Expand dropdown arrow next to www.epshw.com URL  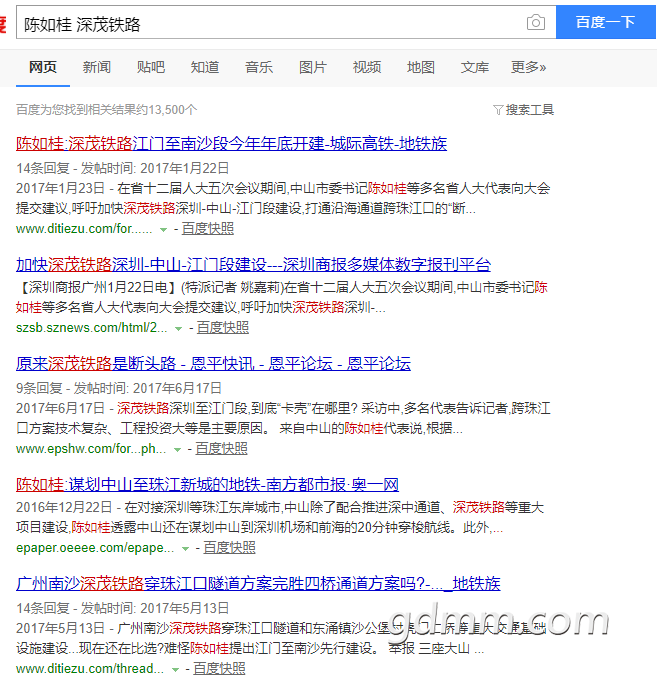(177, 449)
